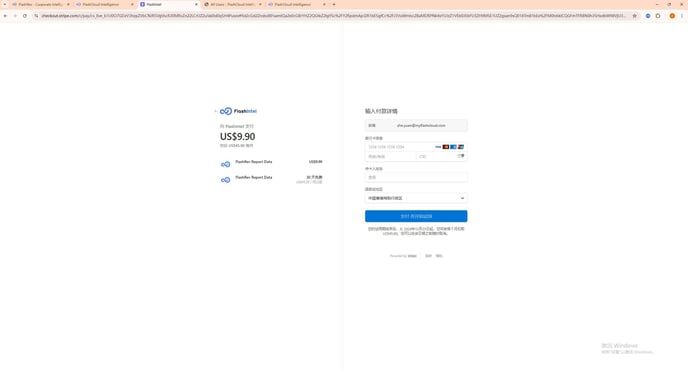Viewport: 688px width, 370px height.
Task: Click the blue pay and subscribe button
Action: 416,216
